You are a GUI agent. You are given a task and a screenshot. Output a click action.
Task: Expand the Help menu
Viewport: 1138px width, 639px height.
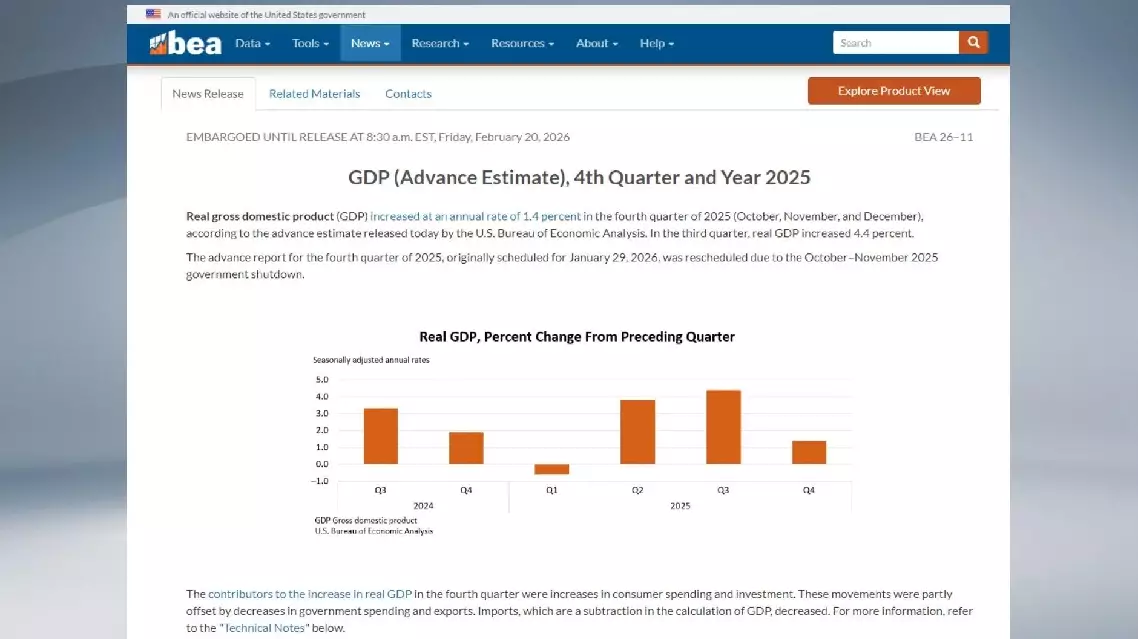coord(657,44)
